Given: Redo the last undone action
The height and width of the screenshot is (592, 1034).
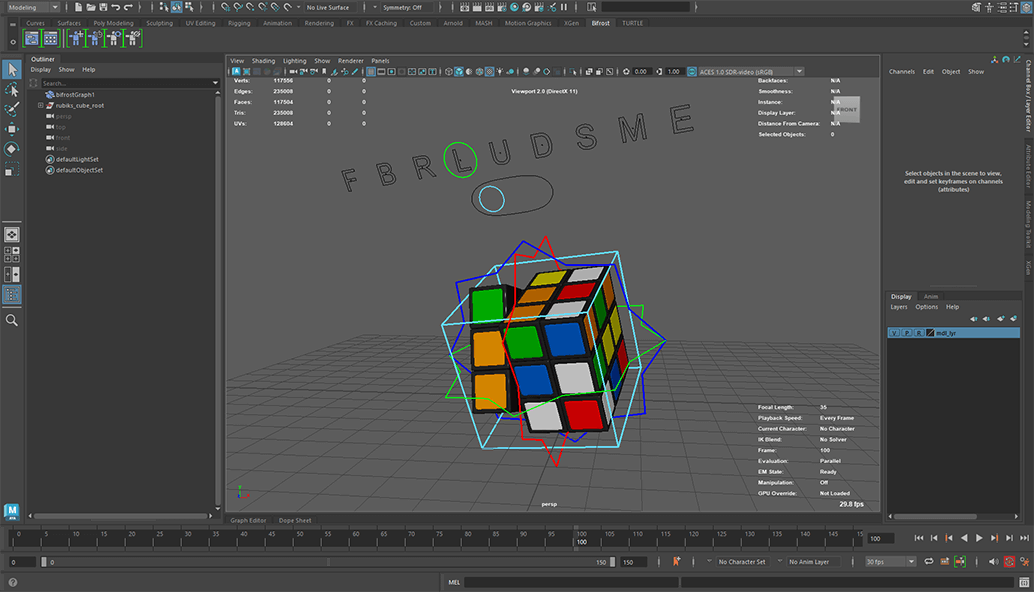Looking at the screenshot, I should pyautogui.click(x=129, y=7).
